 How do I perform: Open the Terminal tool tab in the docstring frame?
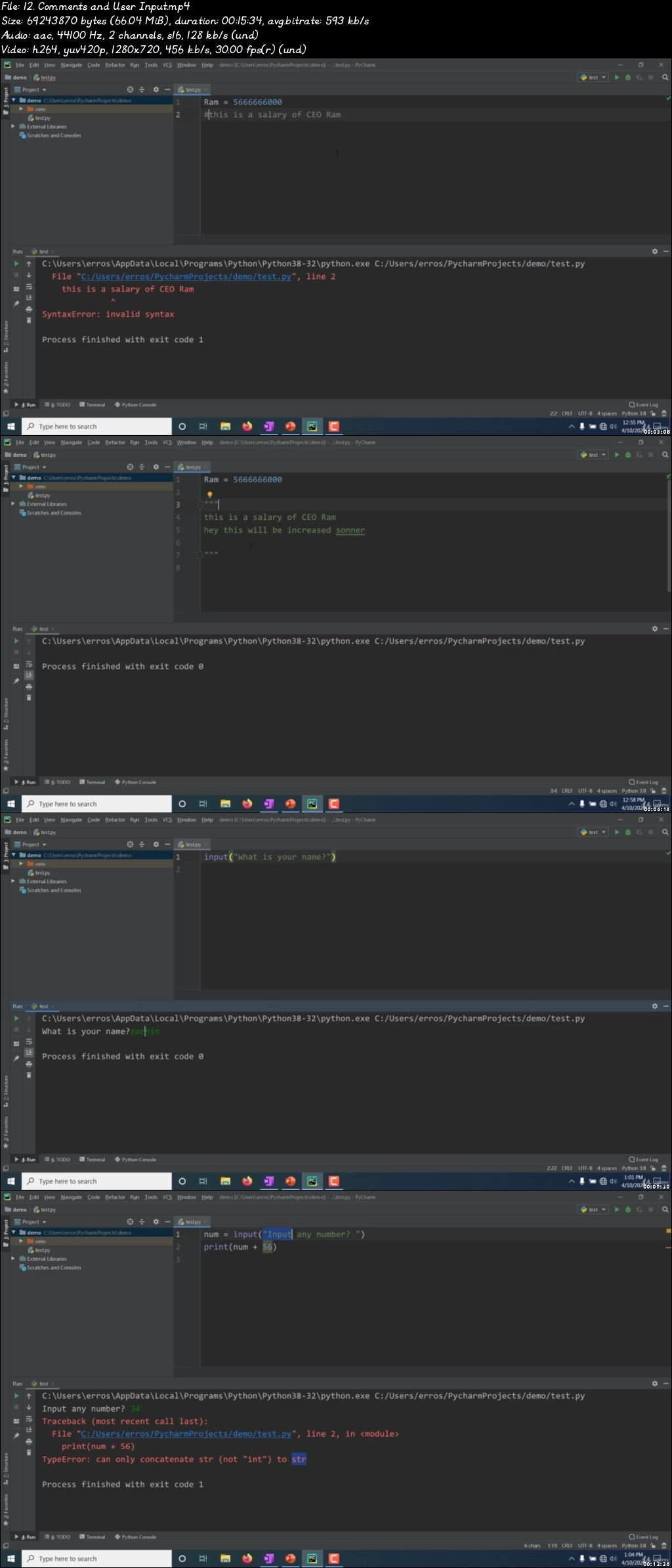click(93, 782)
